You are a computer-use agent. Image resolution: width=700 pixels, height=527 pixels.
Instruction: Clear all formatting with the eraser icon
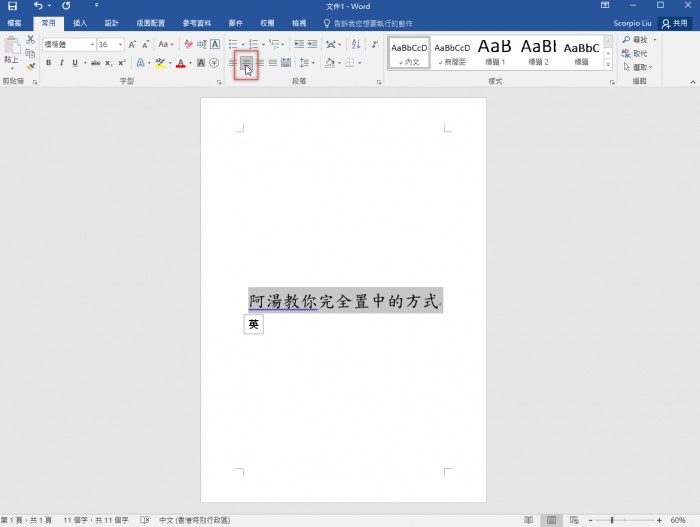pyautogui.click(x=188, y=44)
